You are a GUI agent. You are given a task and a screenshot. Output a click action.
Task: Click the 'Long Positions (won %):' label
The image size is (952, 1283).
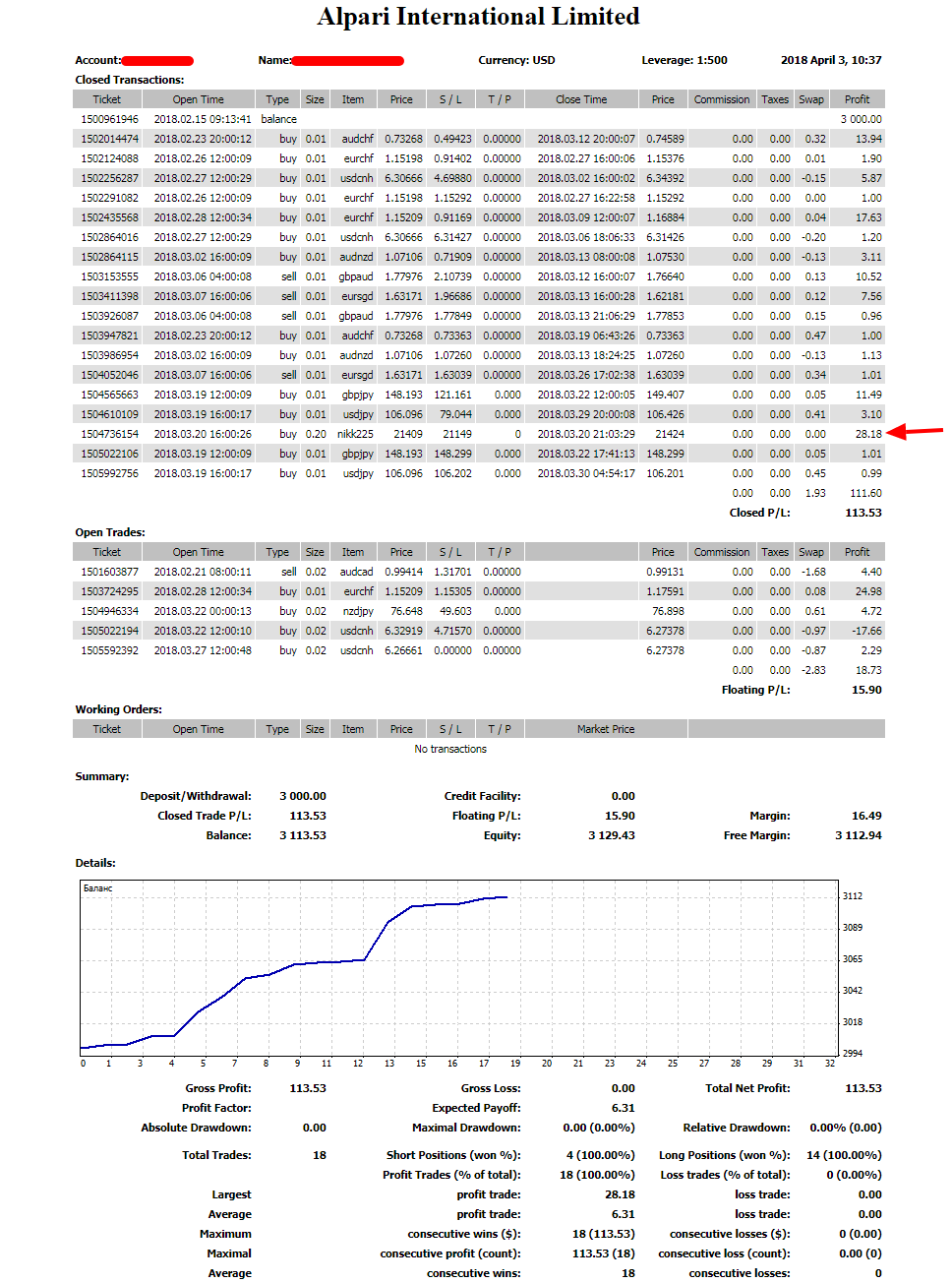click(x=725, y=1155)
